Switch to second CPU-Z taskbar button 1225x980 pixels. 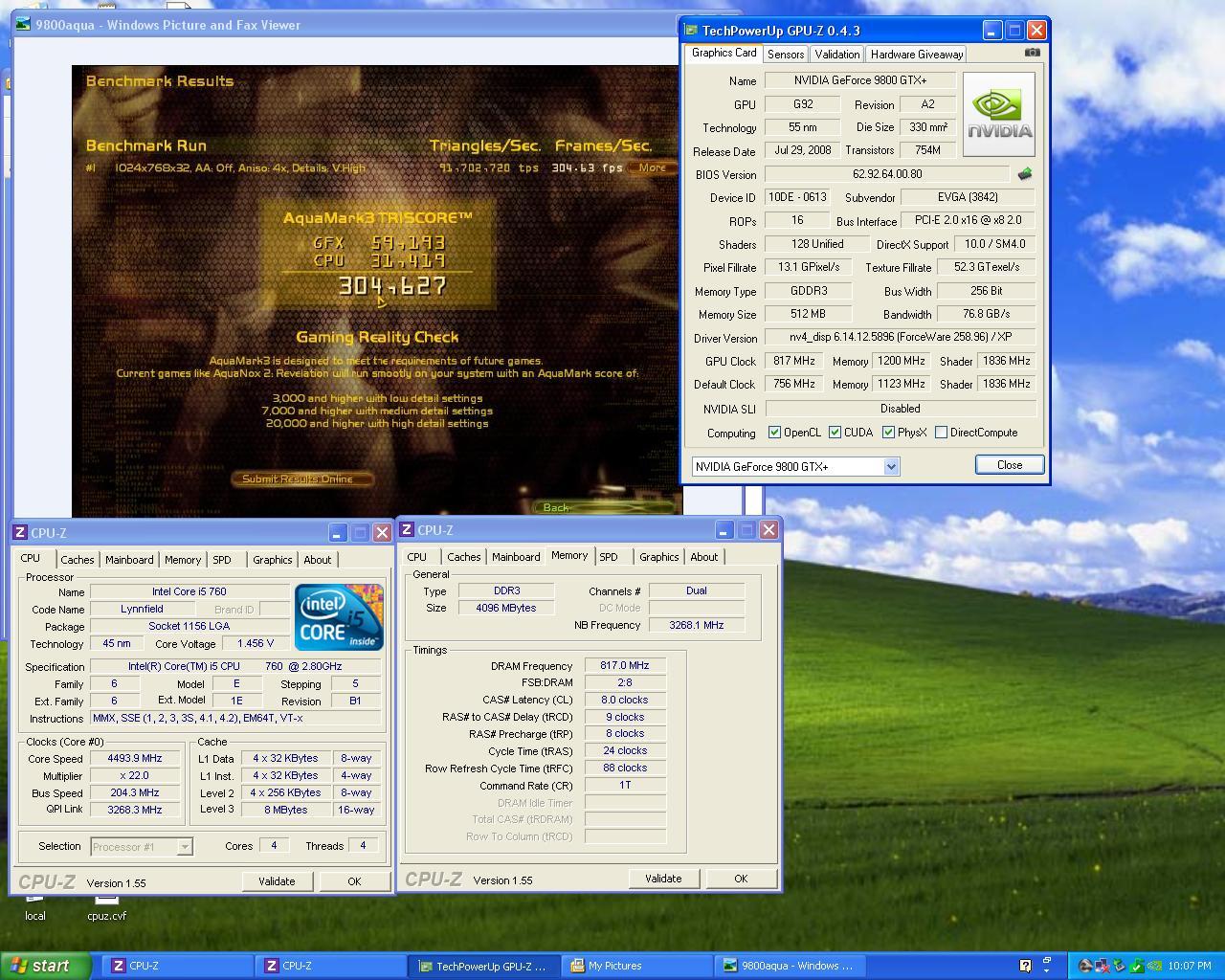[x=330, y=966]
